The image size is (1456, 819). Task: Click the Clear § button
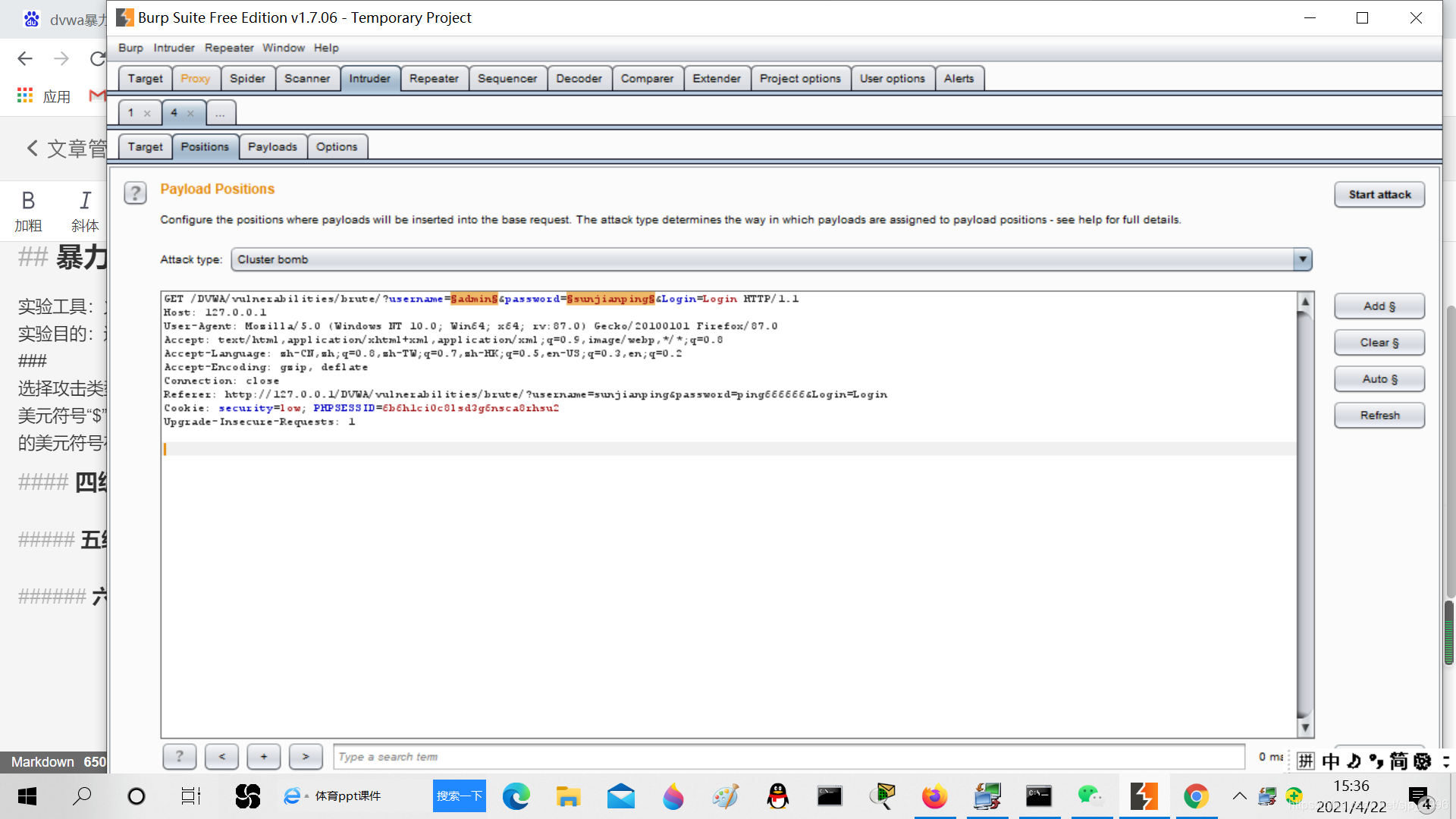click(1379, 342)
